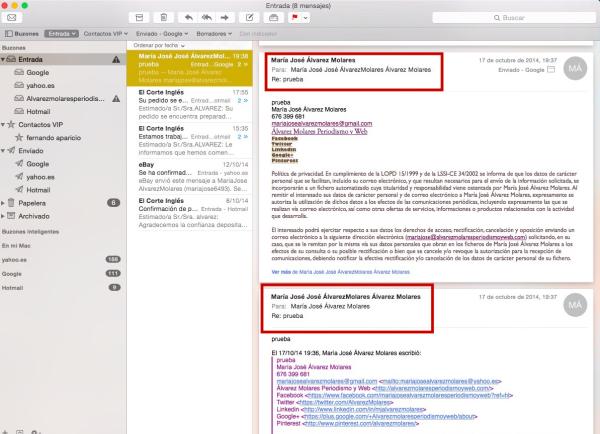The width and height of the screenshot is (600, 434).
Task: Select yahoo.es under Enviado
Action: click(40, 176)
